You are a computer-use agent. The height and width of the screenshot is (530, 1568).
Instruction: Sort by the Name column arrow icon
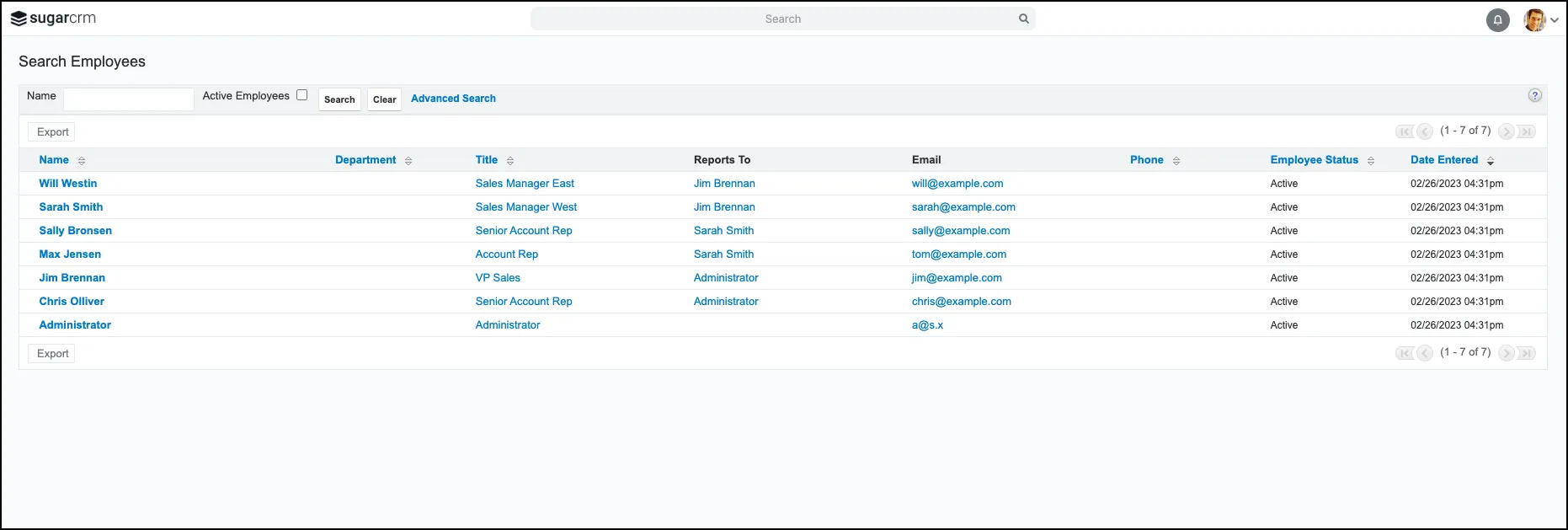pos(82,161)
